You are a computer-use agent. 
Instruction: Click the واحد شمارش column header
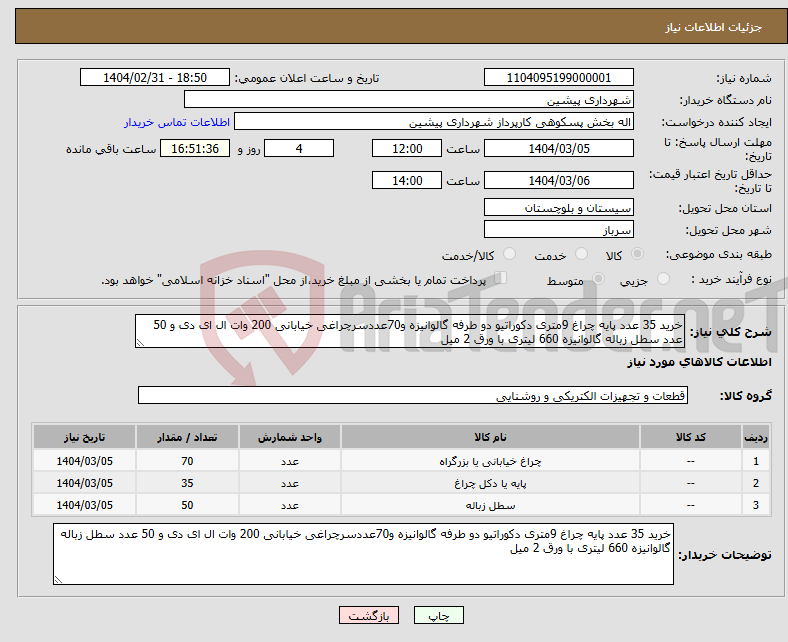289,437
